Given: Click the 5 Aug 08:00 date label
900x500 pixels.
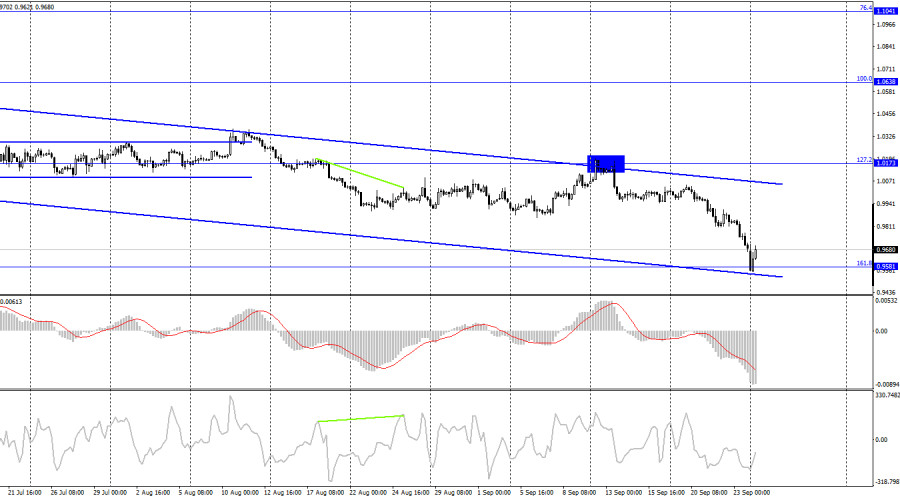Looking at the screenshot, I should tap(195, 493).
